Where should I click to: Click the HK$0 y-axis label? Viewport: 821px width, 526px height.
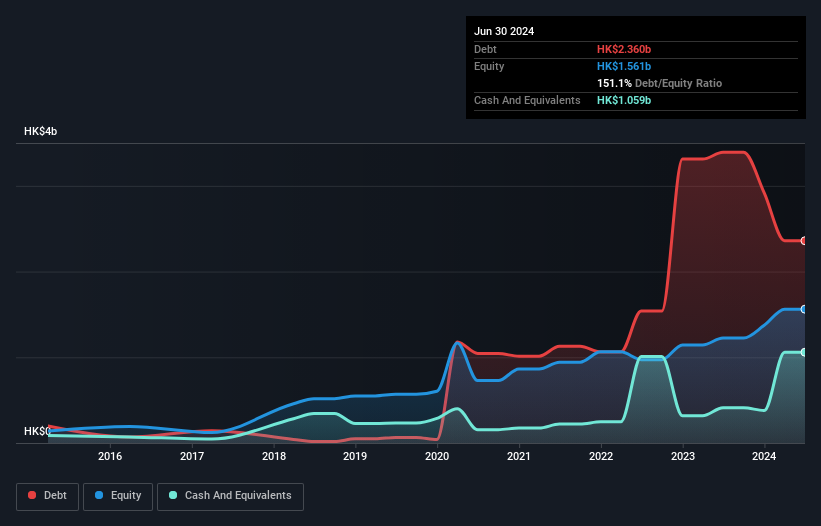click(x=37, y=431)
